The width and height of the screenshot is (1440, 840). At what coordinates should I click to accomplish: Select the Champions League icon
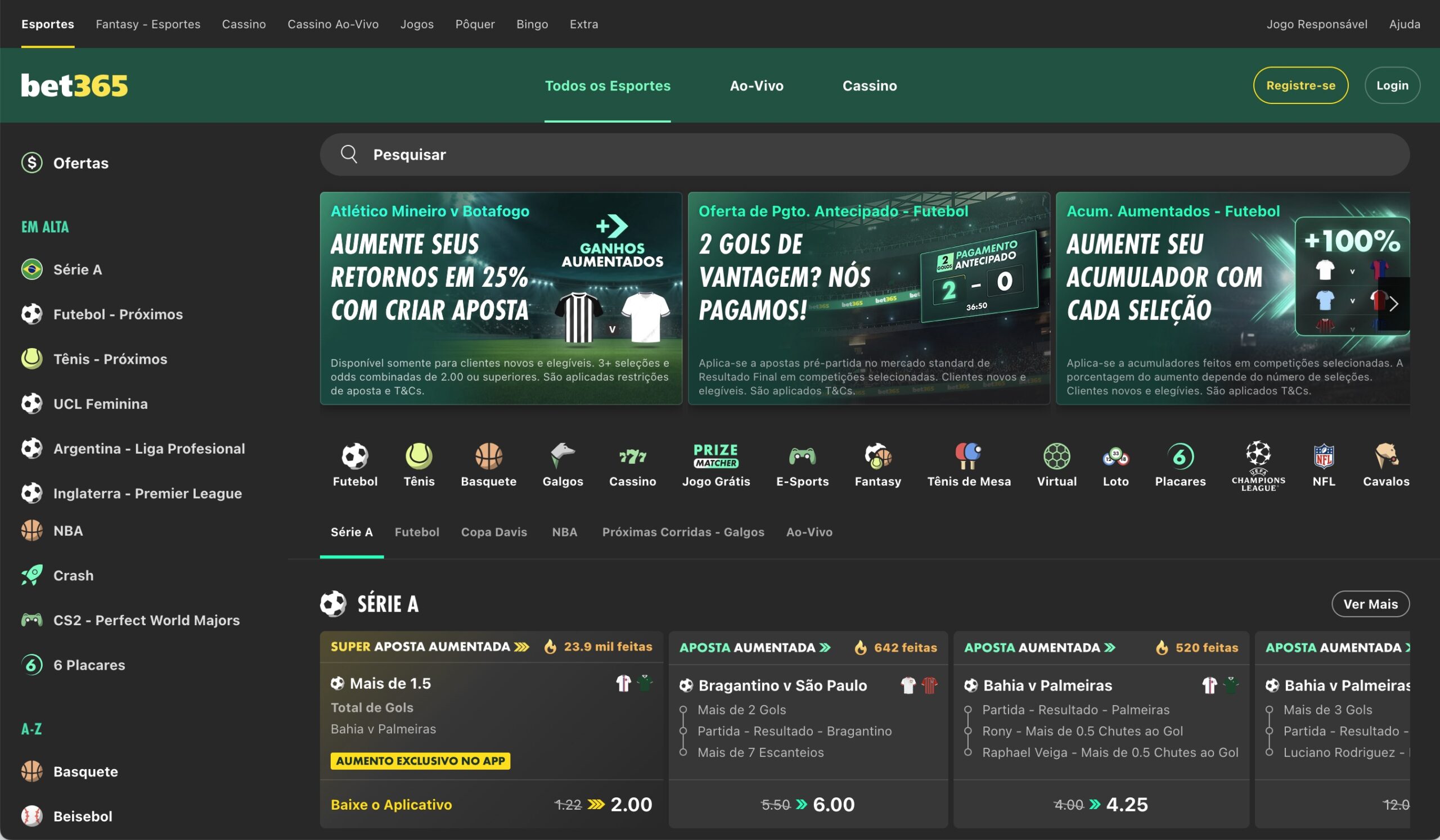point(1258,466)
